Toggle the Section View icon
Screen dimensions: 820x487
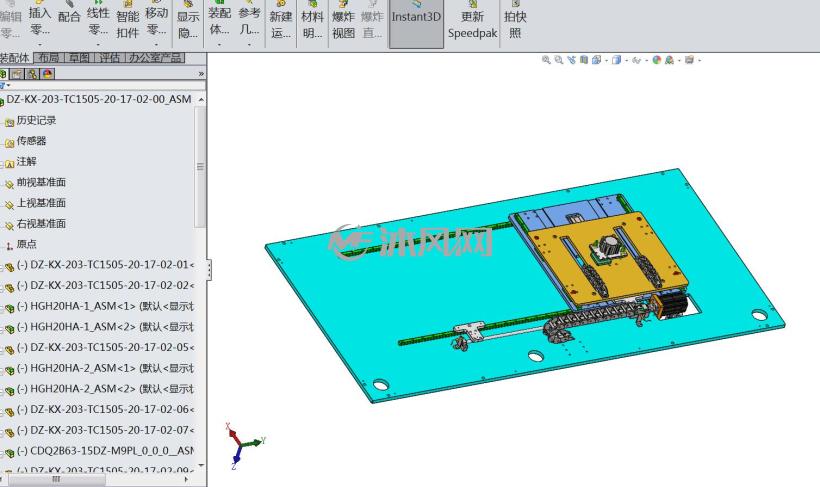[x=584, y=60]
